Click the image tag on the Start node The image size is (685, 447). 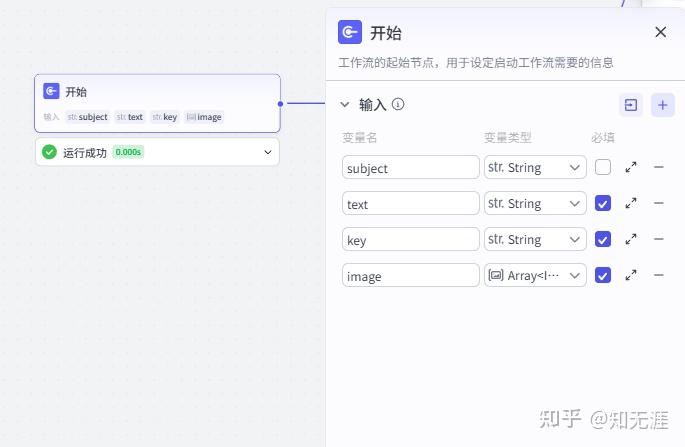204,117
